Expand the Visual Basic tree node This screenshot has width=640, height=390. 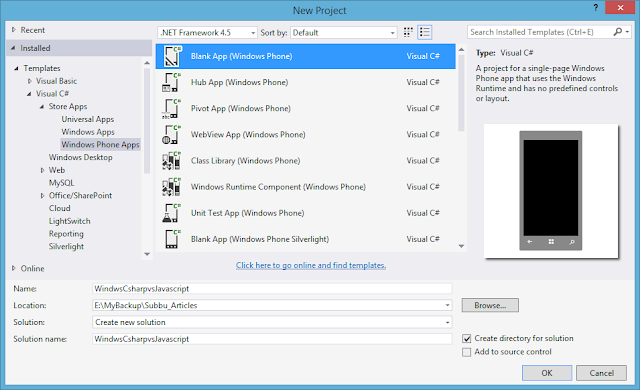tap(30, 81)
